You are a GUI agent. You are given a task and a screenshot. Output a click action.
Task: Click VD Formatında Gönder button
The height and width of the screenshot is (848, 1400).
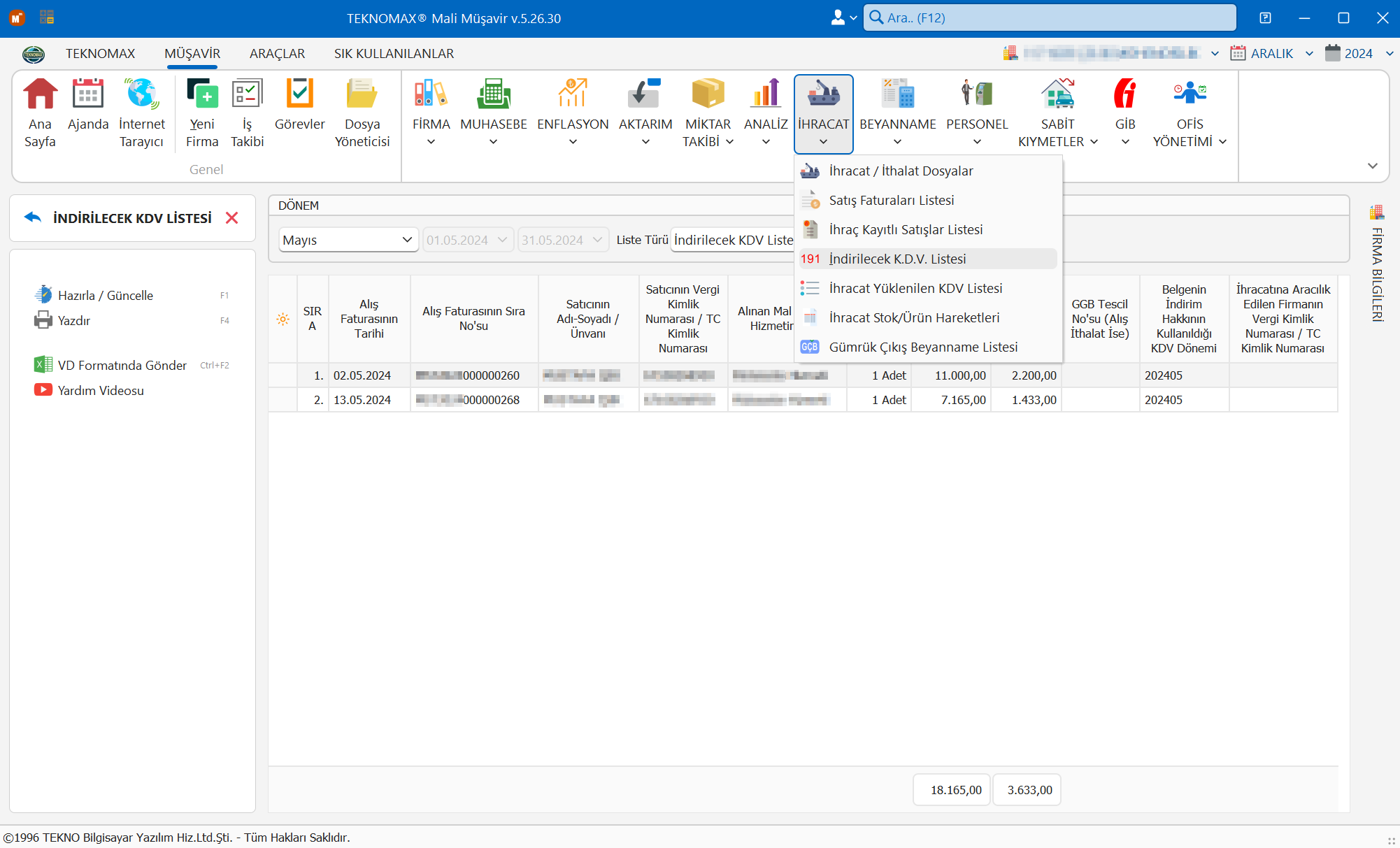click(122, 365)
